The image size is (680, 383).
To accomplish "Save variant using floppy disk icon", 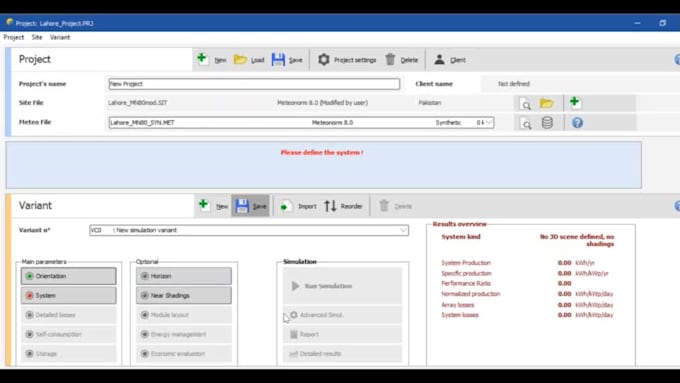I will point(242,206).
